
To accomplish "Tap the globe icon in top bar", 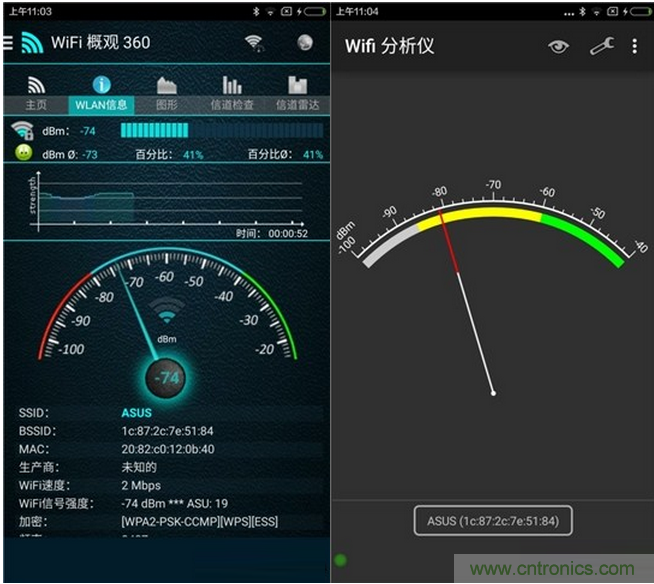I will (x=305, y=43).
